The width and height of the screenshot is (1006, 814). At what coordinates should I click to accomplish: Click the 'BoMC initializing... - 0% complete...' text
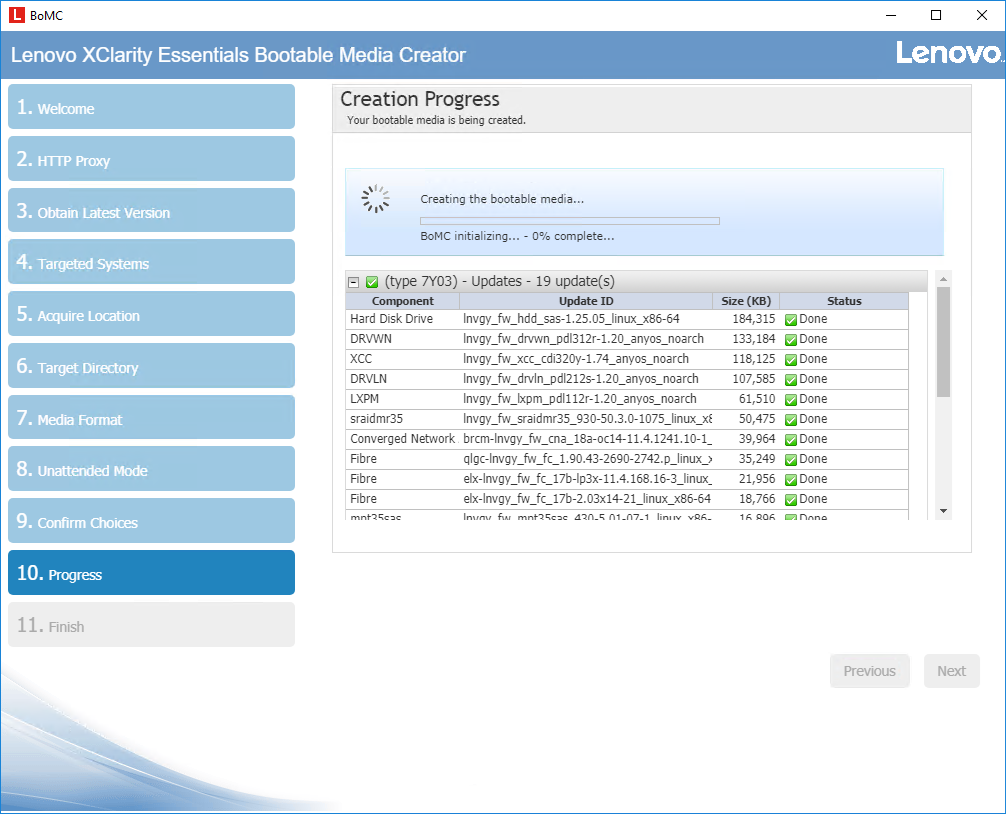pyautogui.click(x=517, y=236)
